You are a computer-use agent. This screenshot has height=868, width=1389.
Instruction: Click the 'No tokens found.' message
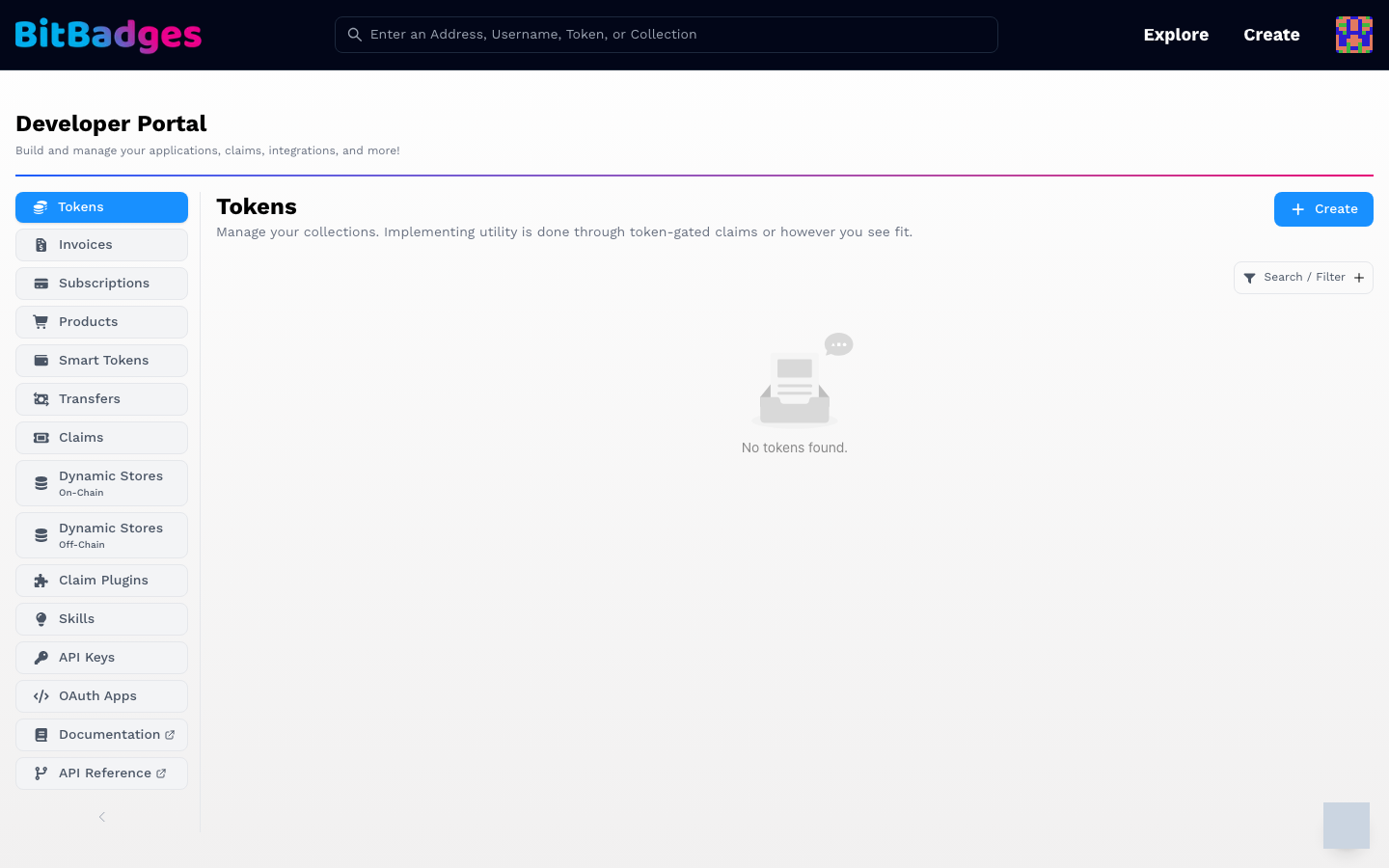click(795, 448)
